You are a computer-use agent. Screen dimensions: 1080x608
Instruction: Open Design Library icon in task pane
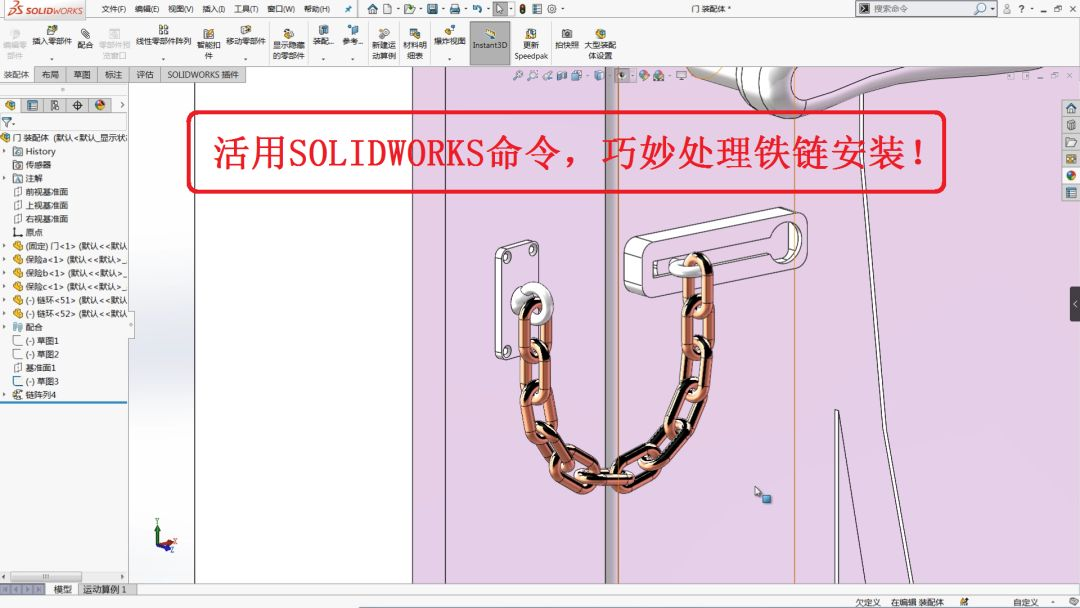click(1071, 125)
